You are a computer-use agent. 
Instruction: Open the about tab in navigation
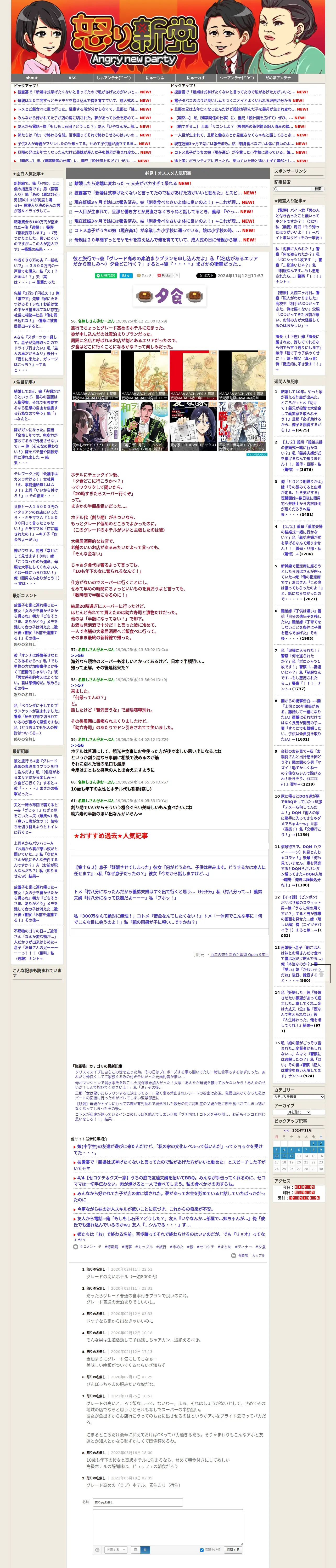pyautogui.click(x=31, y=78)
